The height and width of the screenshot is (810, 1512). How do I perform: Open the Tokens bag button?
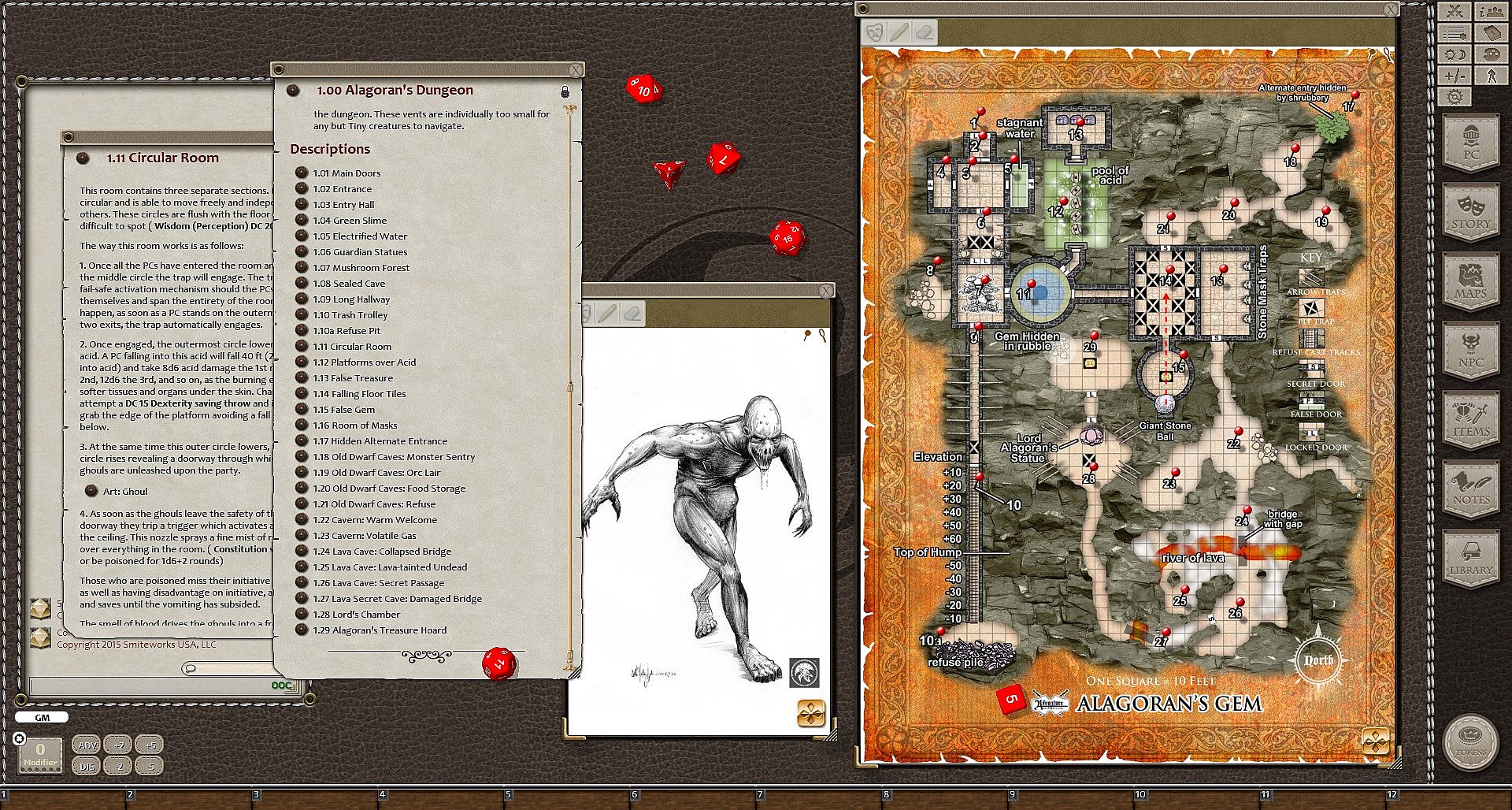coord(1470,741)
